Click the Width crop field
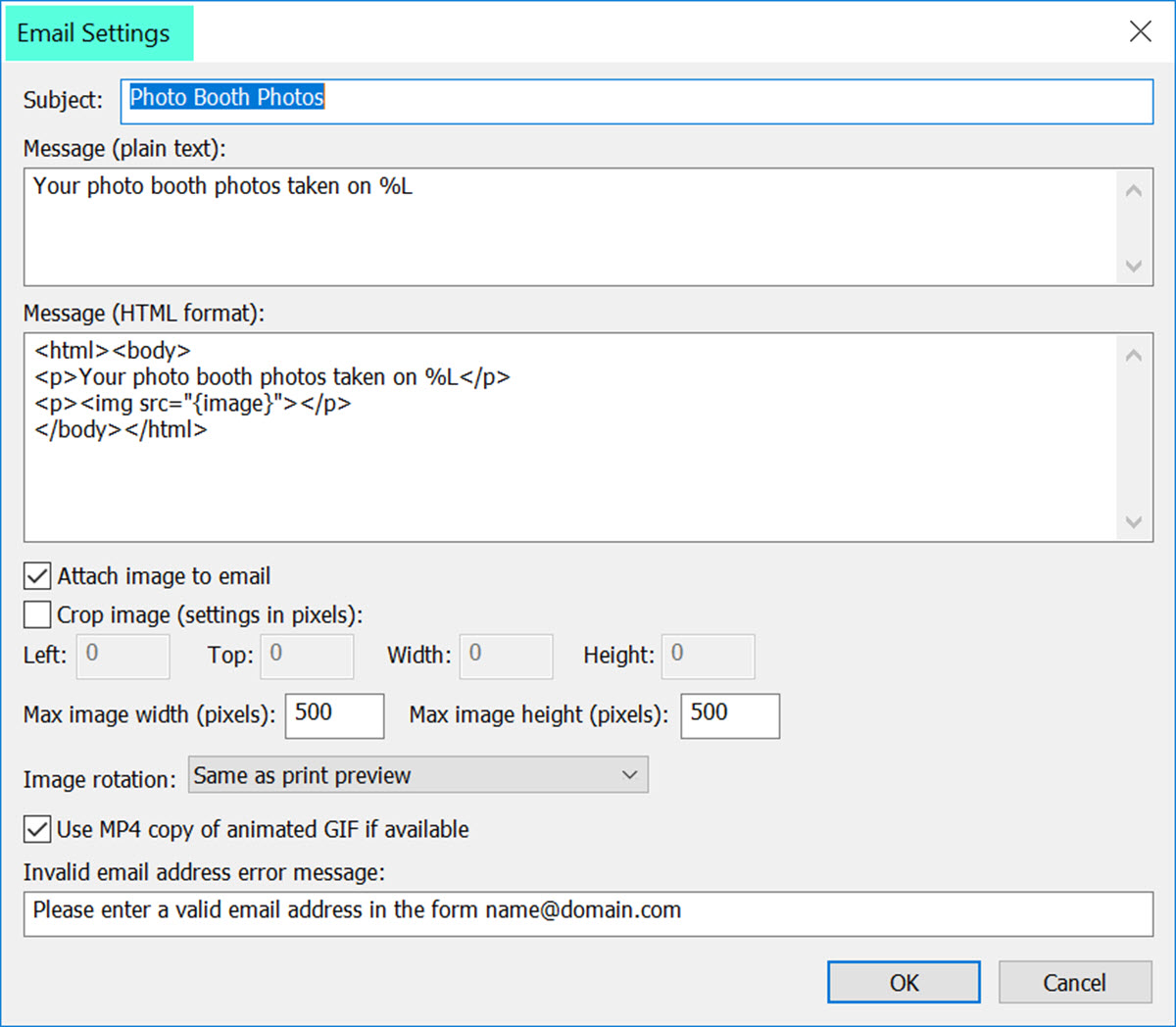1176x1027 pixels. coord(507,657)
